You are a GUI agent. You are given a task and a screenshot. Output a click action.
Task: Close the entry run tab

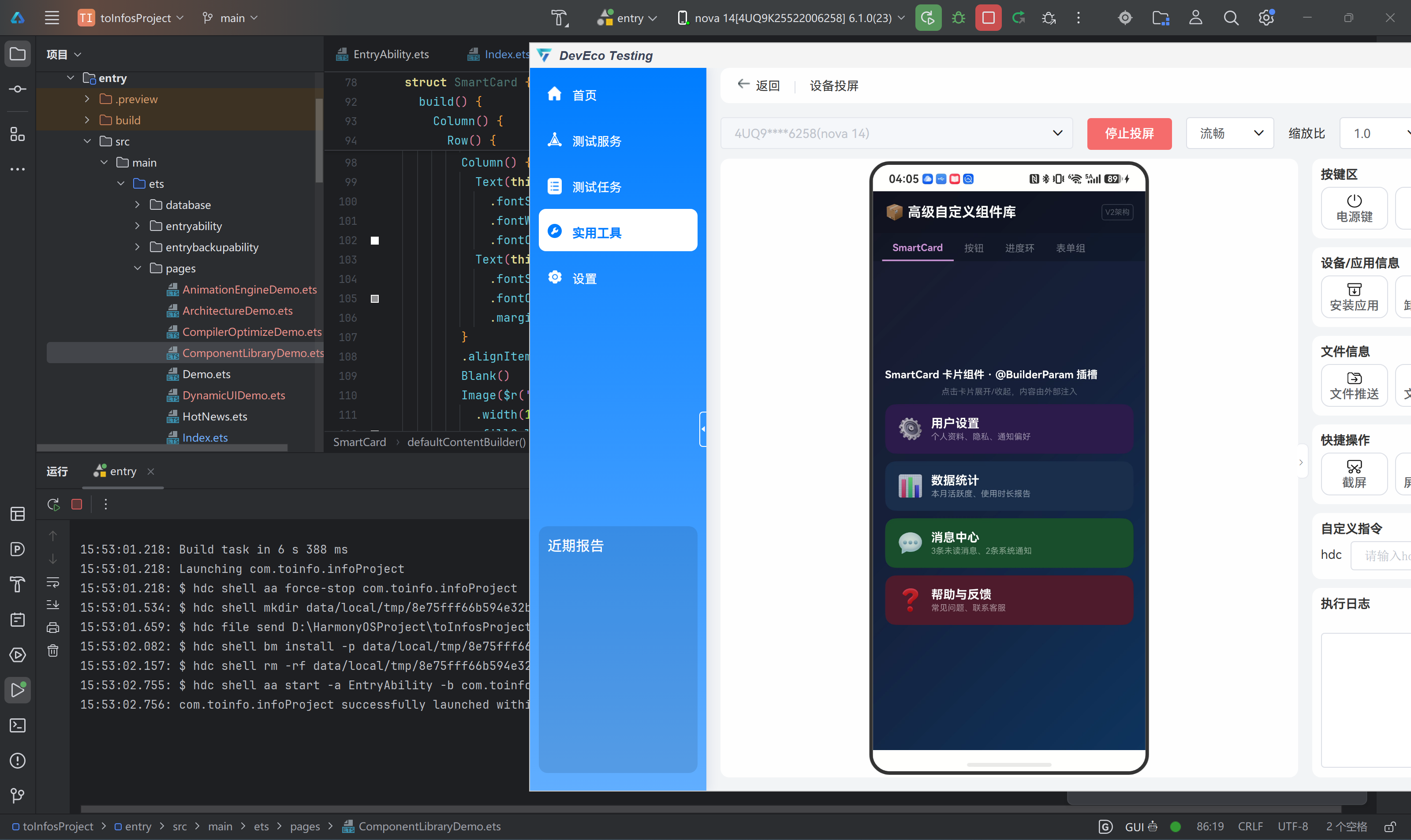(151, 471)
